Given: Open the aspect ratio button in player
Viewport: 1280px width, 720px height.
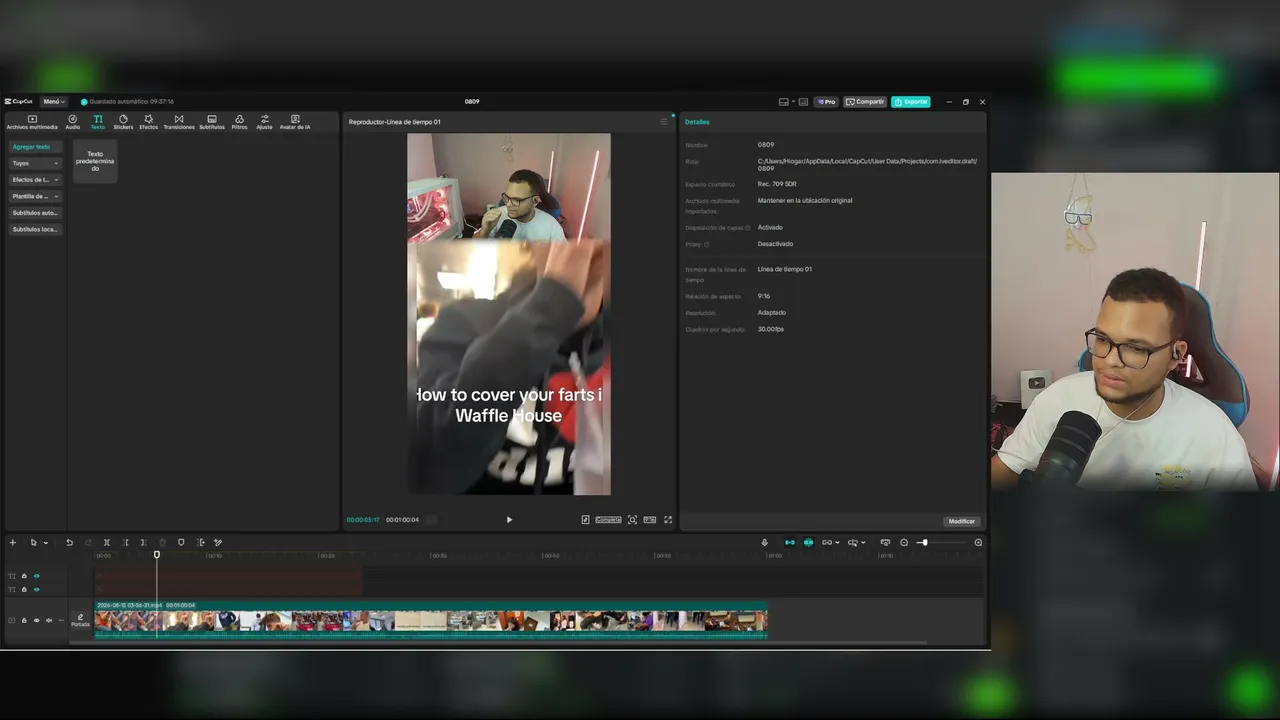Looking at the screenshot, I should 650,520.
